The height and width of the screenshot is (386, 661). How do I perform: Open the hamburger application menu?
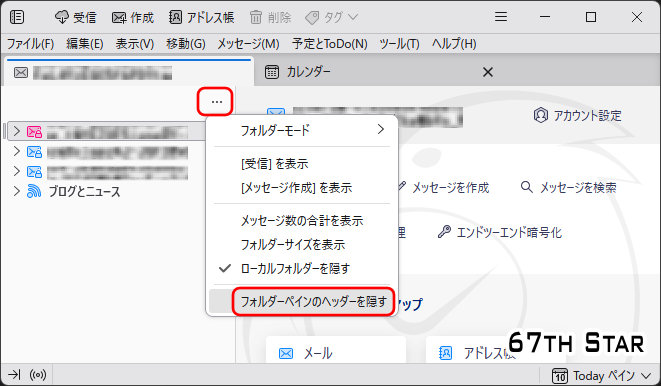click(501, 17)
